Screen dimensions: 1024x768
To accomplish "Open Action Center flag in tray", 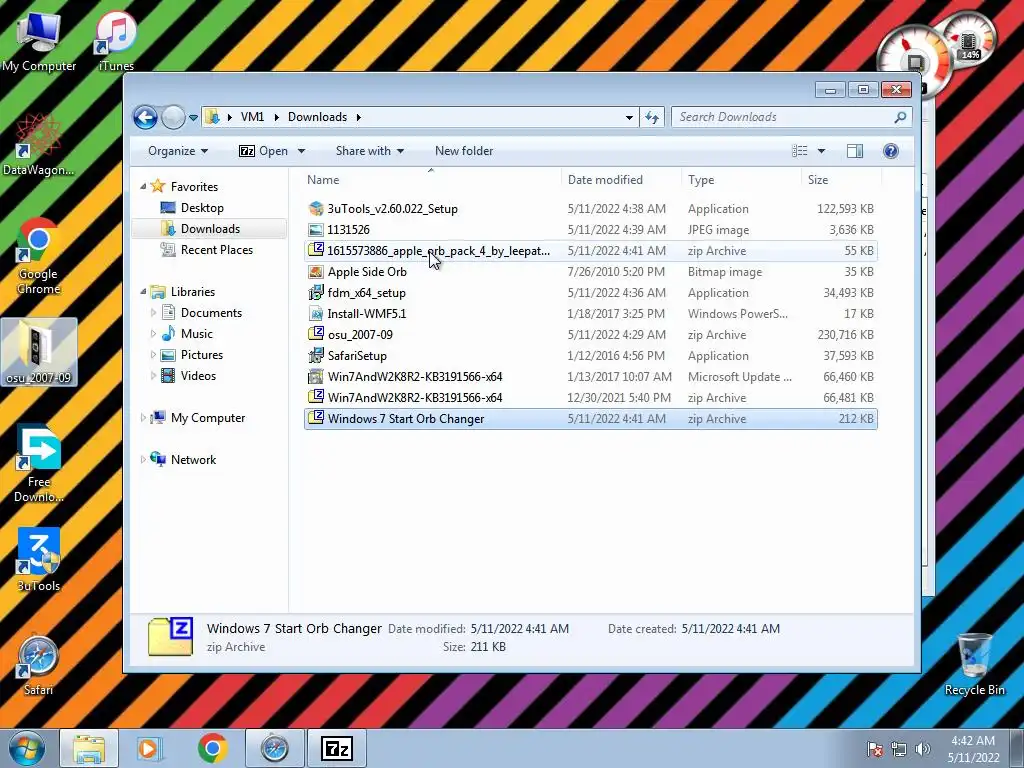I will (874, 748).
